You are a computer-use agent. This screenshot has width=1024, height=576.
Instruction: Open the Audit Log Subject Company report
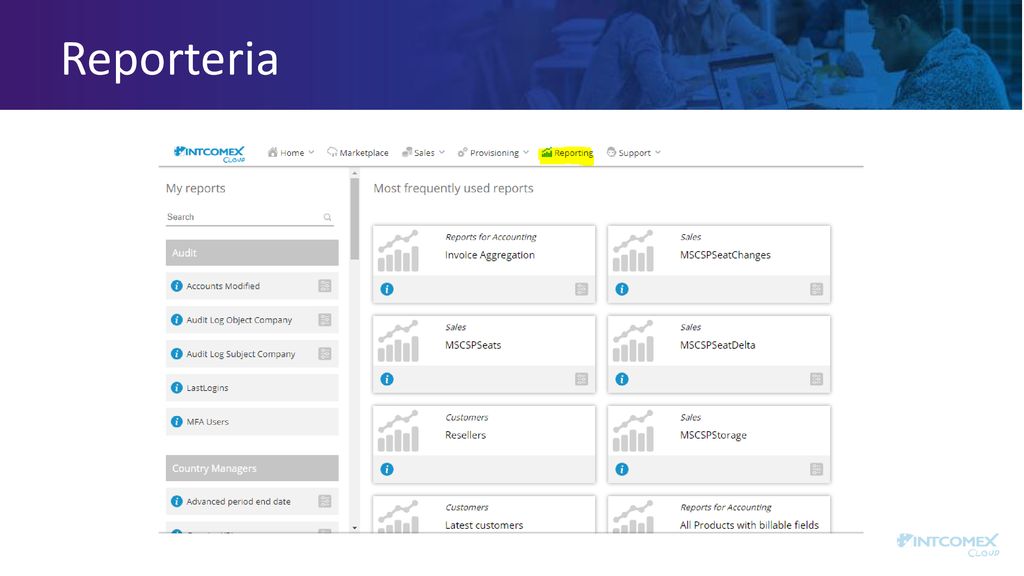tap(240, 354)
